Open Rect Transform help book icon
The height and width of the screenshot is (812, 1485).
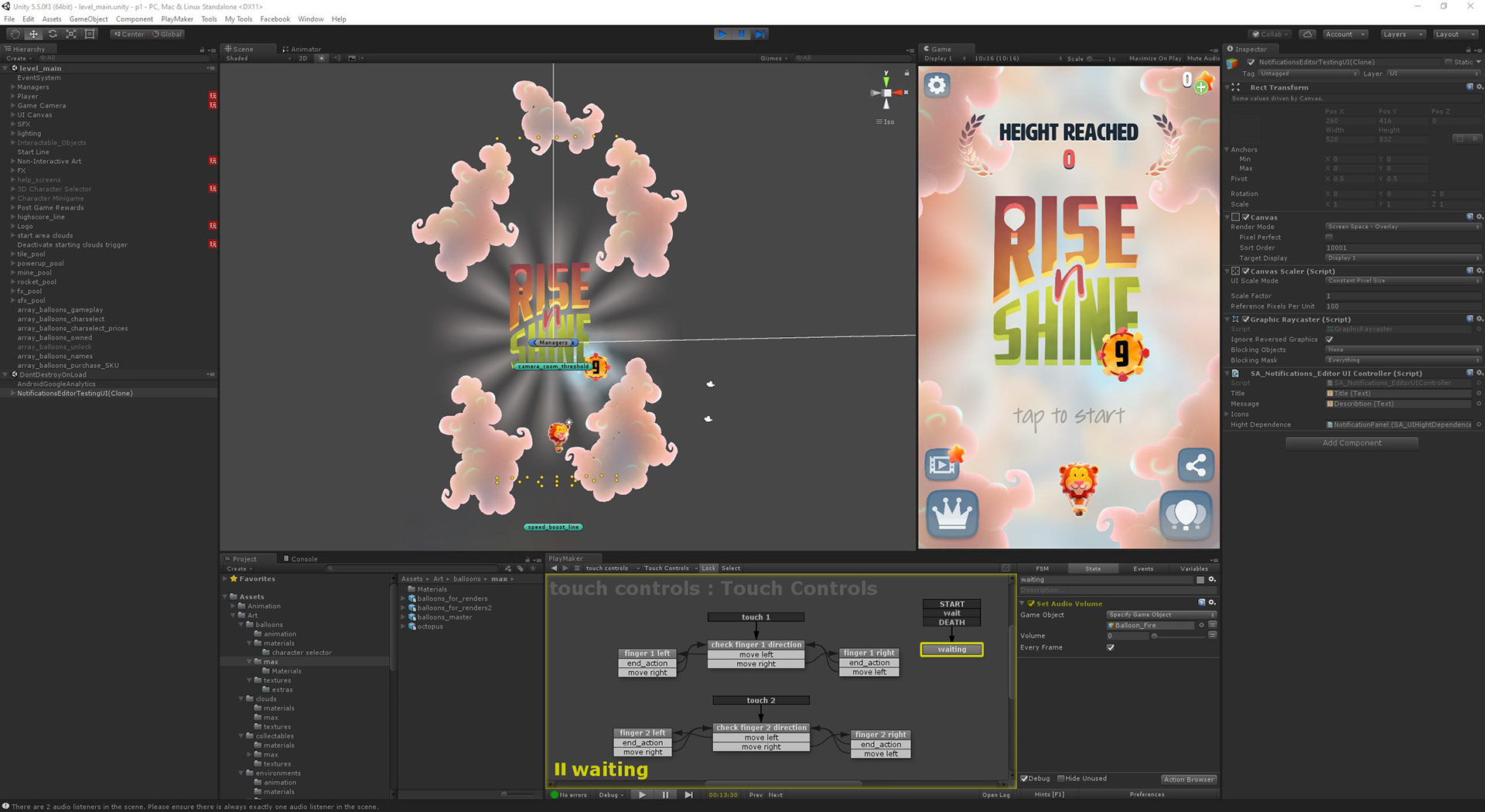pyautogui.click(x=1470, y=87)
